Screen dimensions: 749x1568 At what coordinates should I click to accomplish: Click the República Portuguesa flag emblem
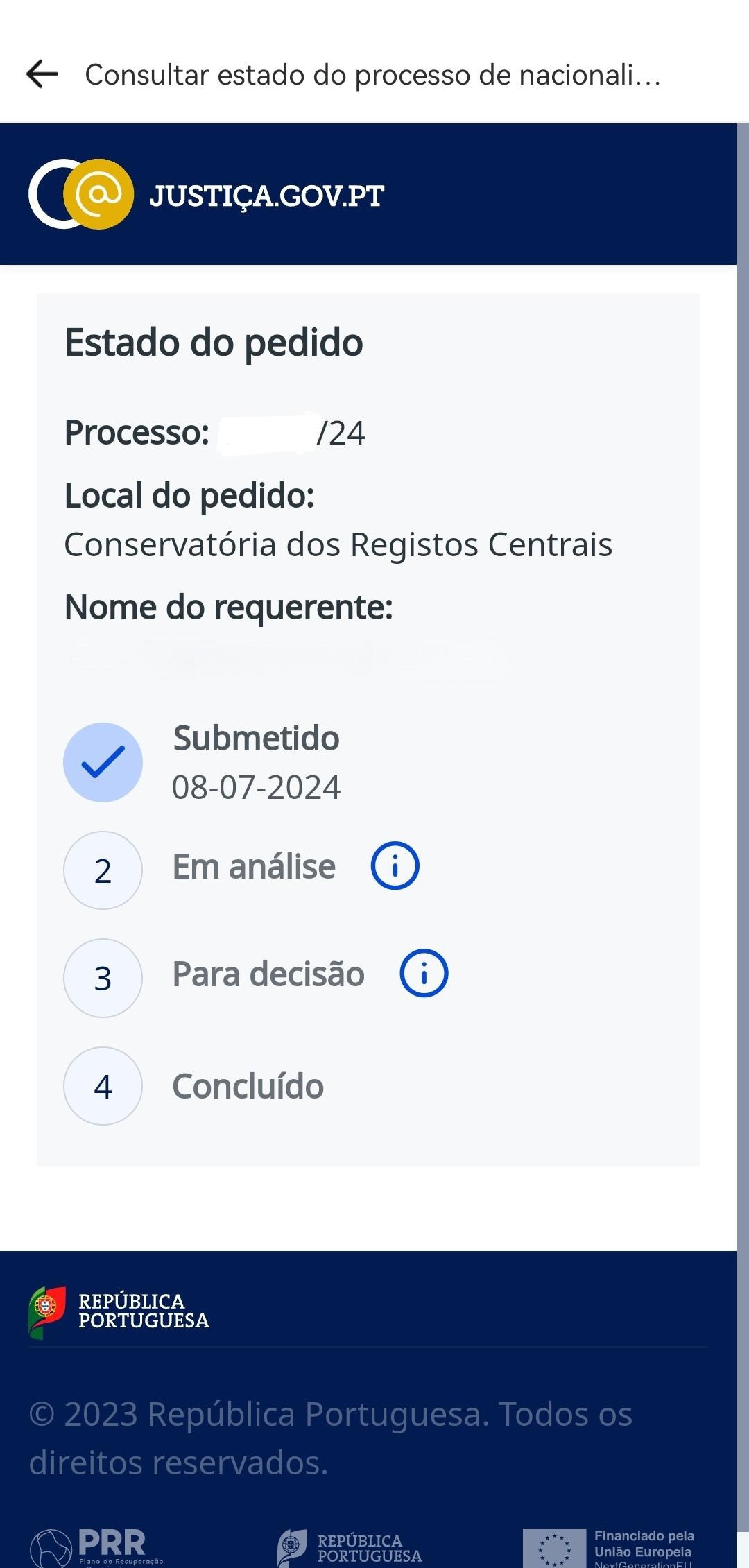coord(47,1311)
